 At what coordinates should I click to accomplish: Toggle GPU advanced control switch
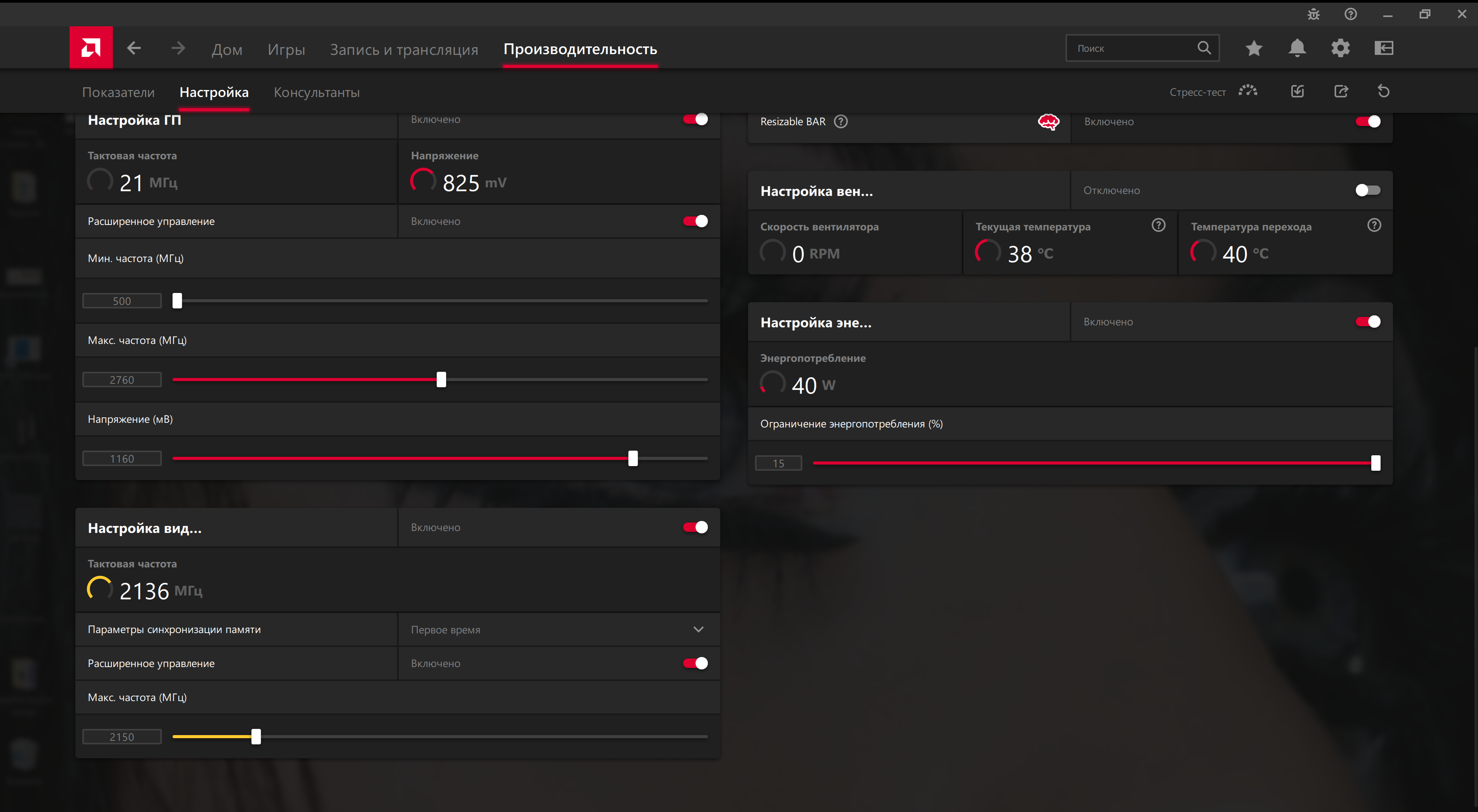pos(695,221)
